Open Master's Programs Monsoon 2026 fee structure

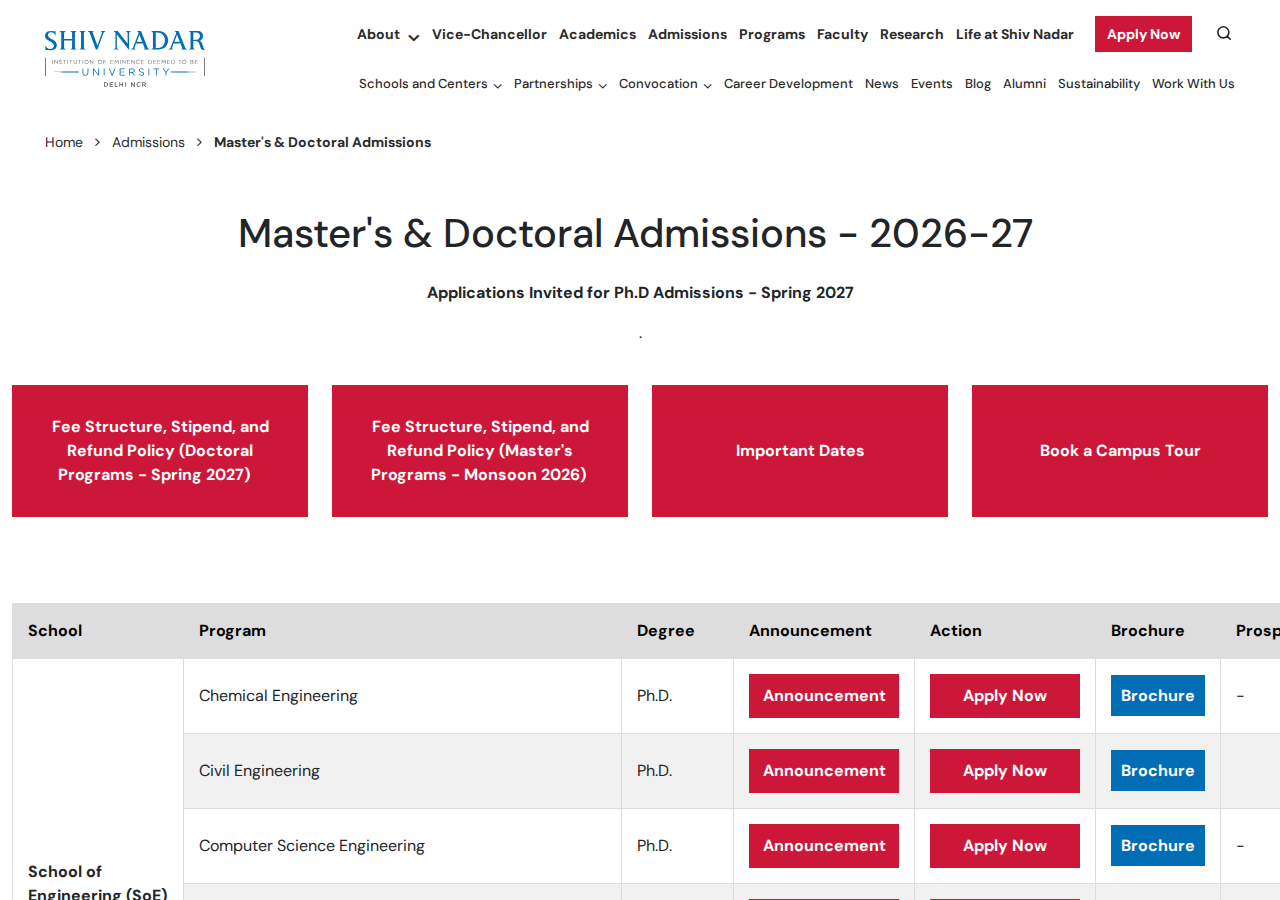[x=480, y=451]
